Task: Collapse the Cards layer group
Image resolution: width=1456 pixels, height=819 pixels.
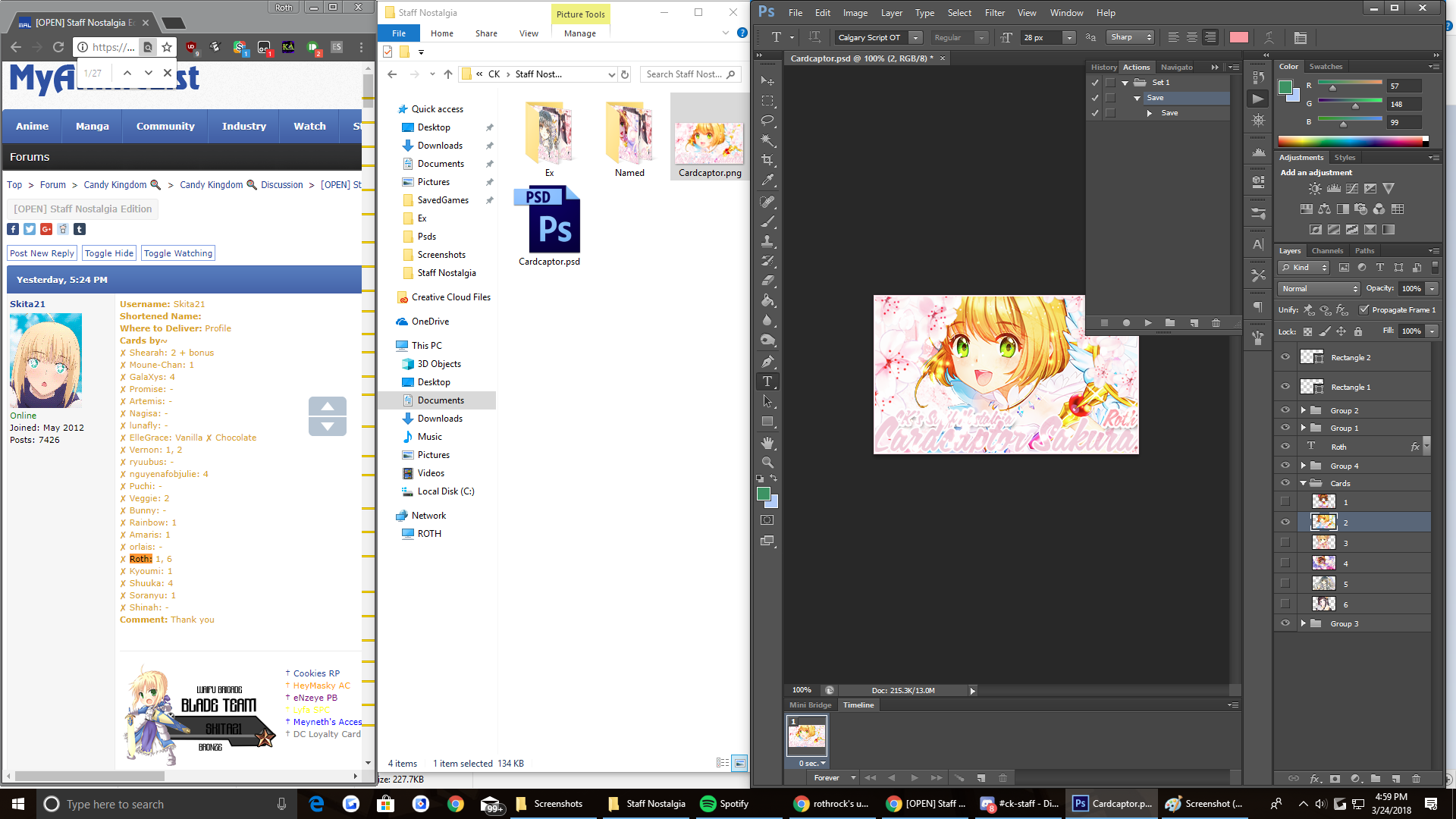Action: tap(1304, 482)
